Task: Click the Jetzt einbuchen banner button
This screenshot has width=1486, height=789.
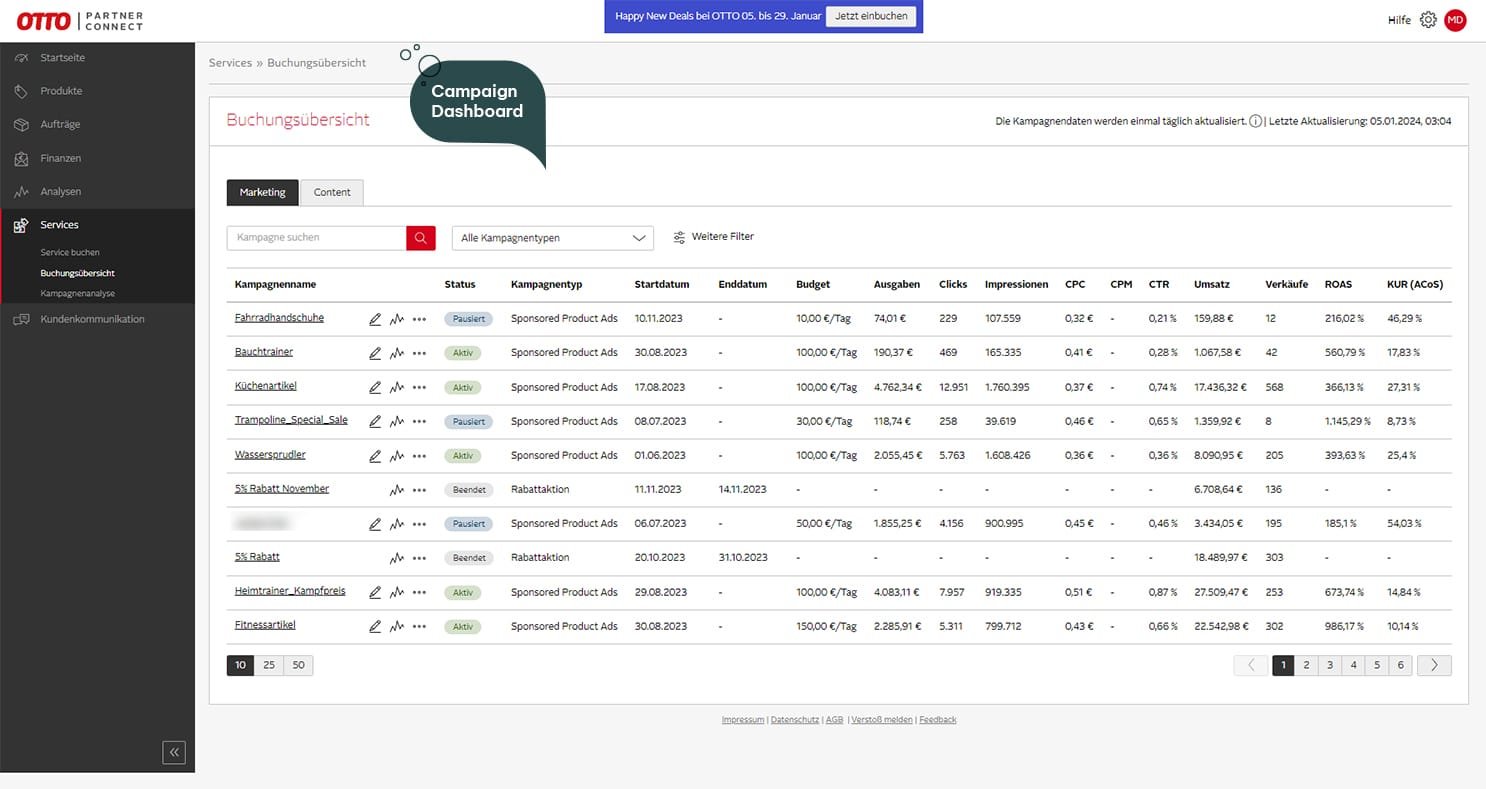Action: coord(870,17)
